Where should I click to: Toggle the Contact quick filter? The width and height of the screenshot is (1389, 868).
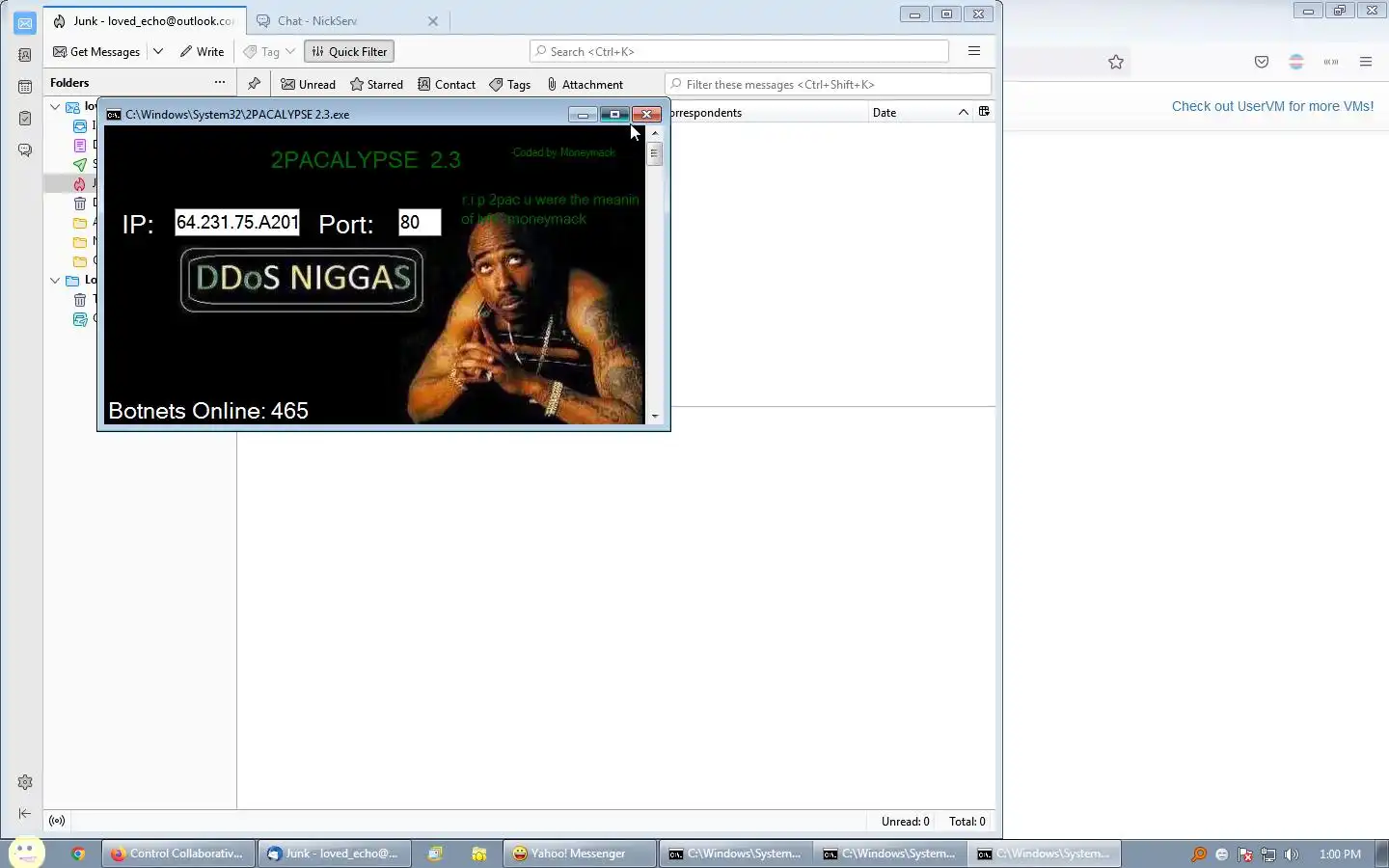tap(447, 85)
